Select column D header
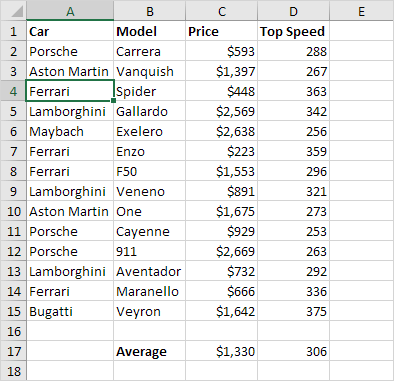 (x=294, y=11)
